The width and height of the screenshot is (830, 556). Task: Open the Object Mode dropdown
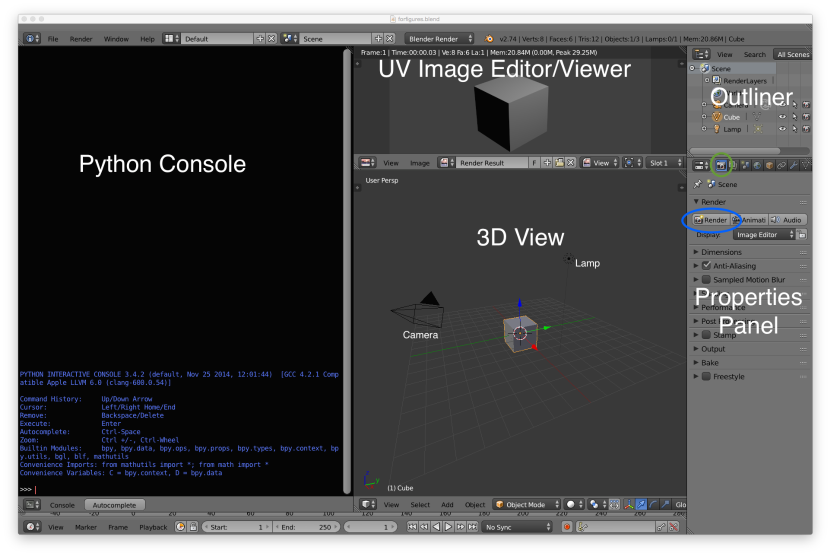coord(527,505)
